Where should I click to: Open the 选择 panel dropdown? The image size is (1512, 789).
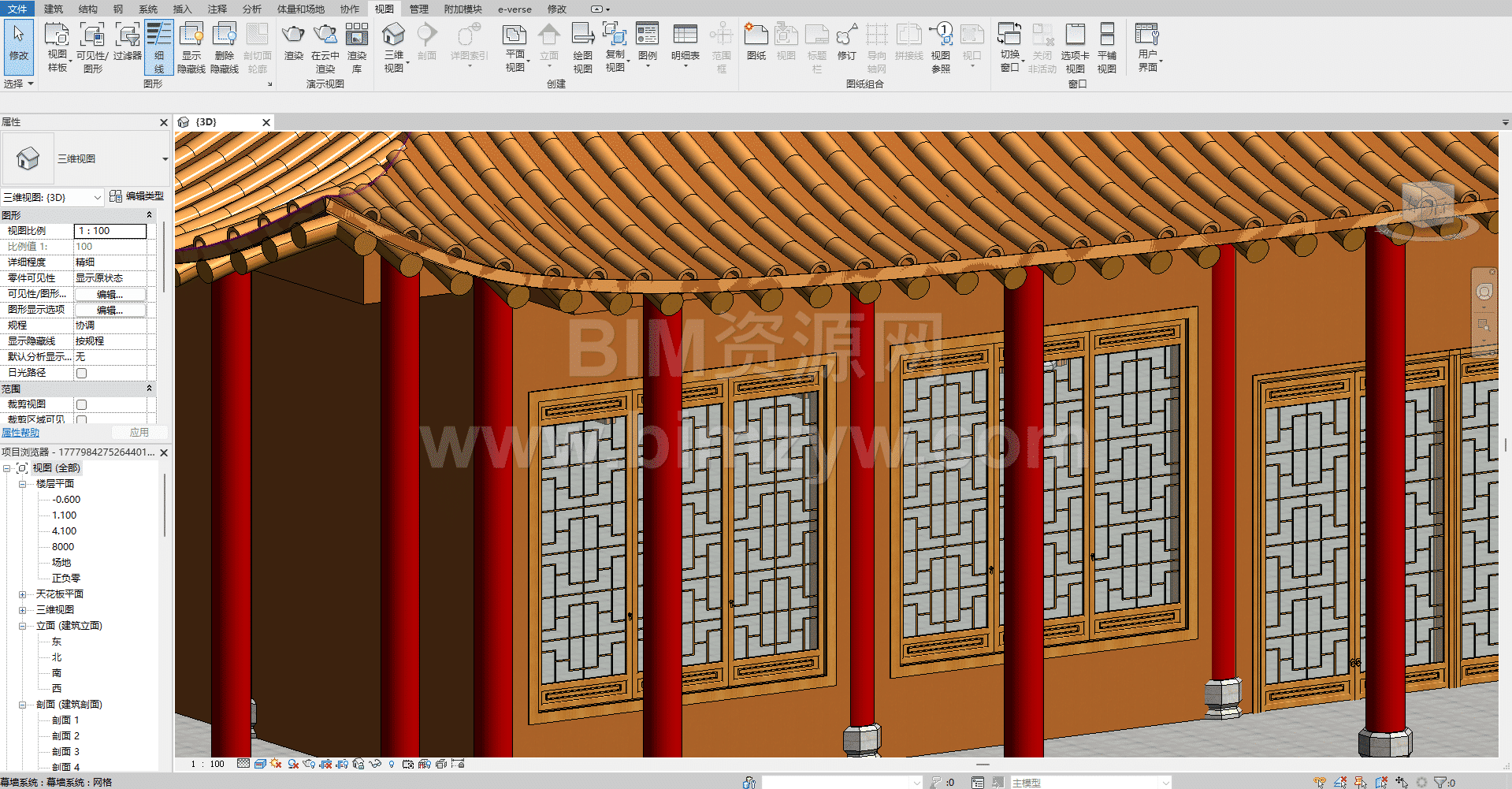[19, 84]
